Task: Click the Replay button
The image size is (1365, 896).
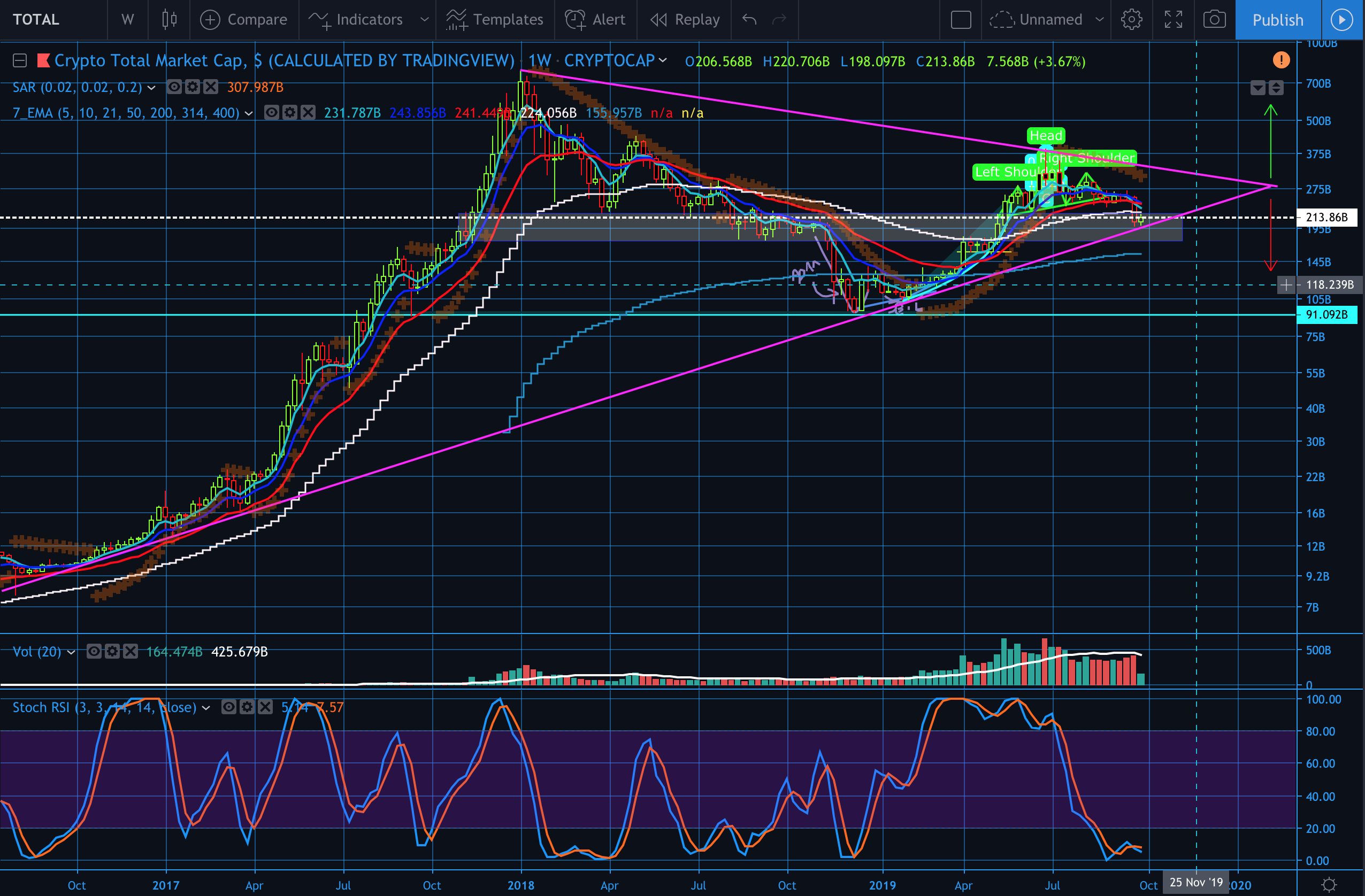Action: pos(685,19)
